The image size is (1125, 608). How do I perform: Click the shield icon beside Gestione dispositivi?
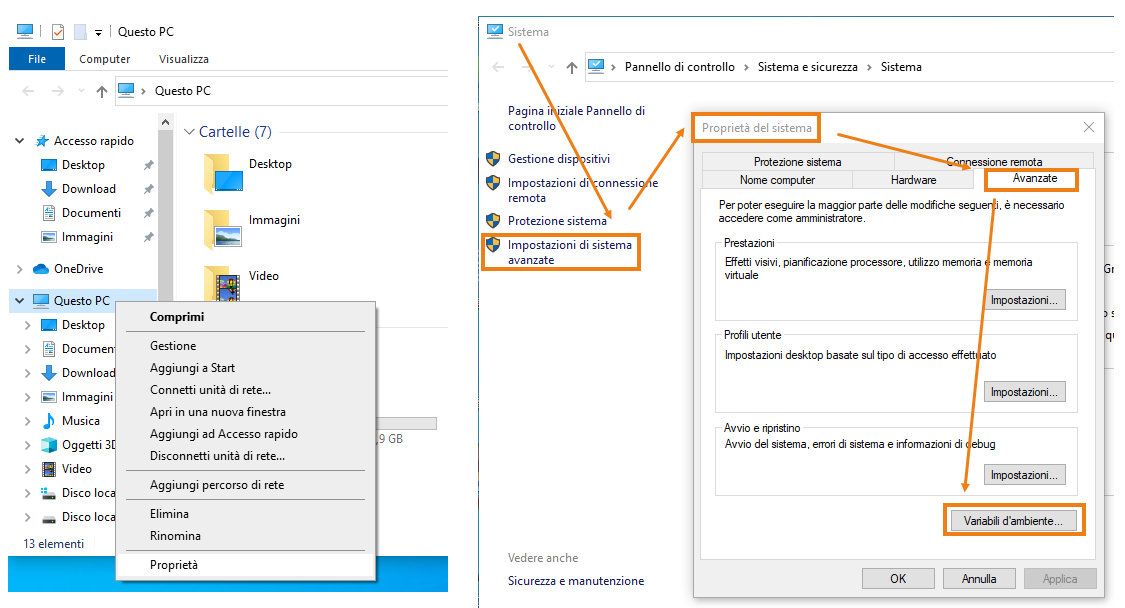(x=493, y=159)
